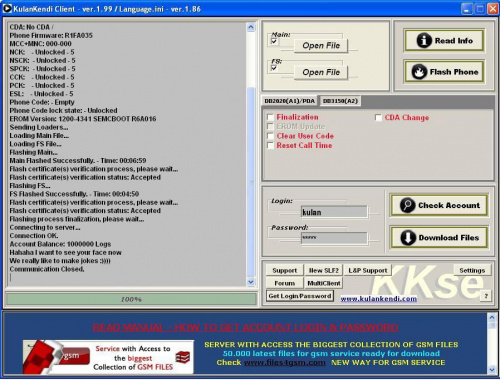
Task: Focus the Password input field
Action: click(x=334, y=238)
